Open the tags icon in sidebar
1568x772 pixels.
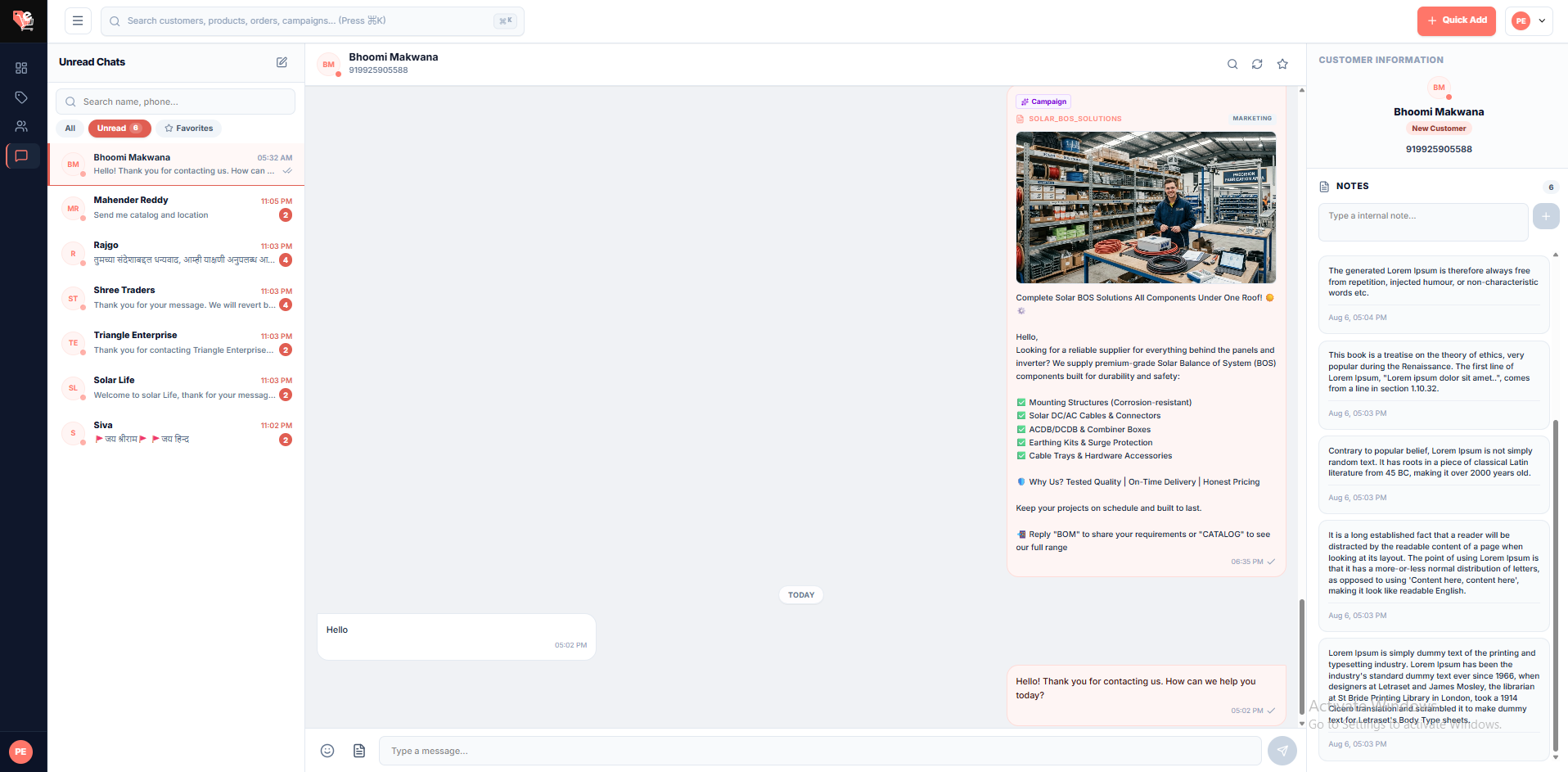pos(21,97)
